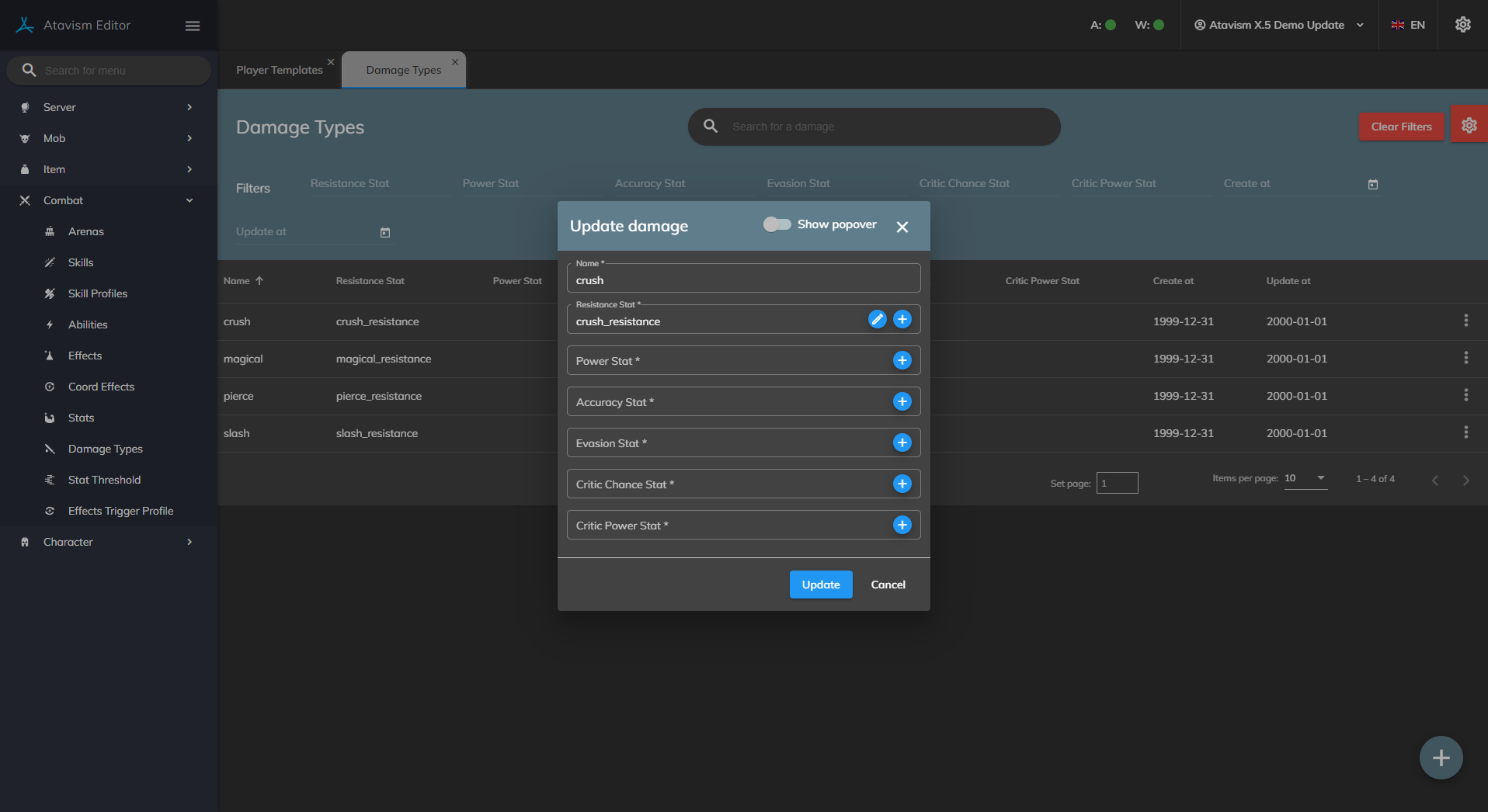Click the plus icon in Power Stat field
The image size is (1488, 812).
click(x=902, y=360)
